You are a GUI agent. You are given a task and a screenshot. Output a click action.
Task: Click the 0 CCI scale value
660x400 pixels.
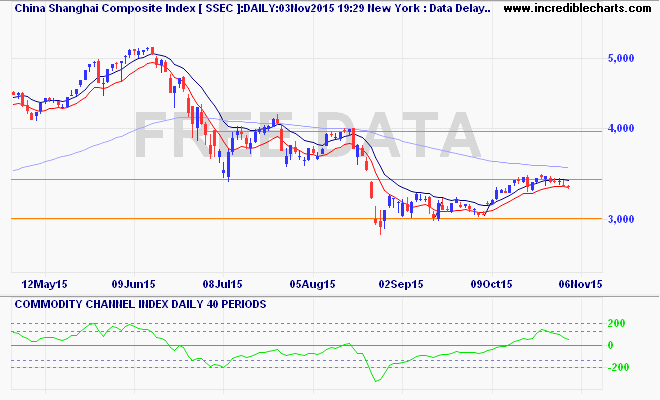click(611, 345)
